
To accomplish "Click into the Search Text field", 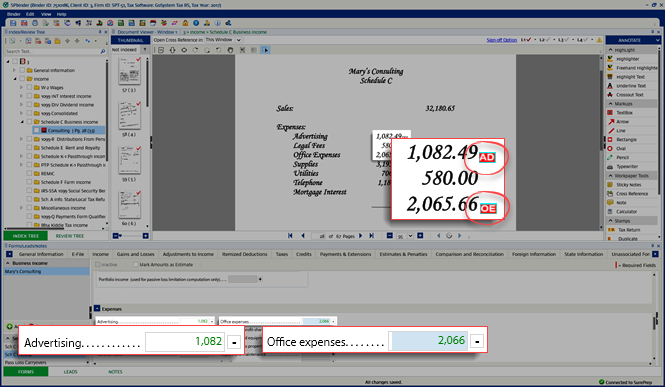I will click(52, 51).
